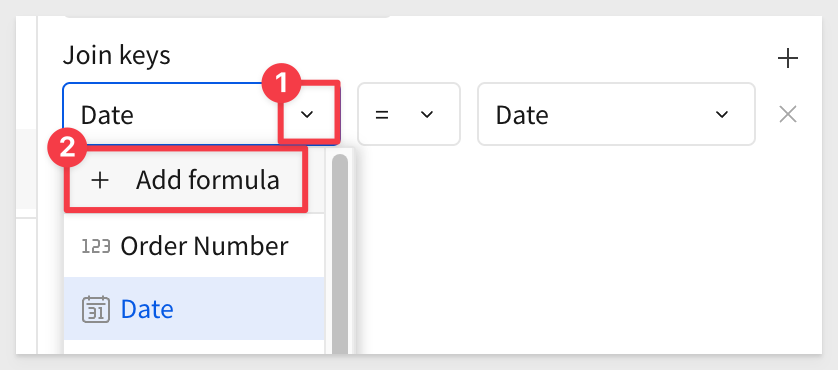838x370 pixels.
Task: Click the red badge numbered 2
Action: coord(67,149)
